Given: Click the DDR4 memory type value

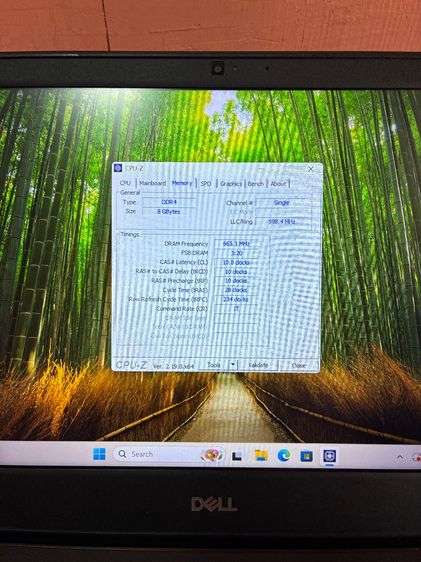Looking at the screenshot, I should click(169, 202).
